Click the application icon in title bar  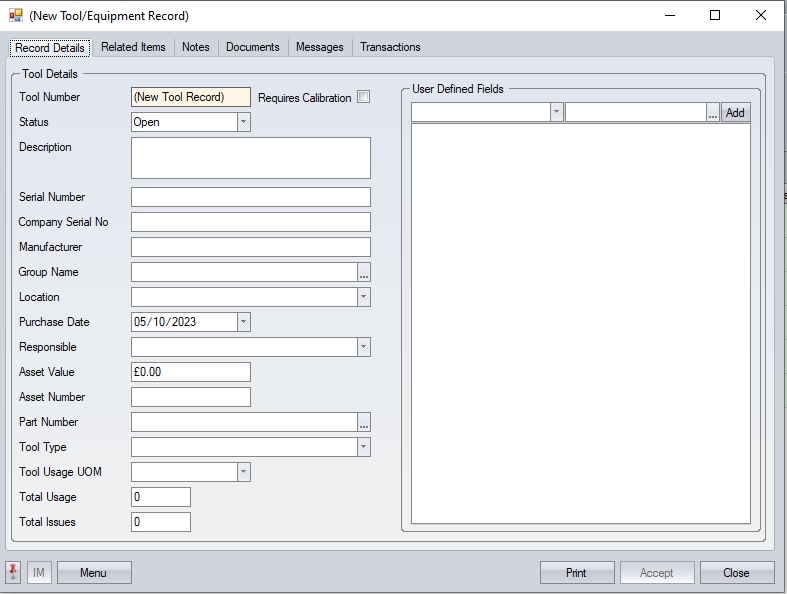pos(15,16)
